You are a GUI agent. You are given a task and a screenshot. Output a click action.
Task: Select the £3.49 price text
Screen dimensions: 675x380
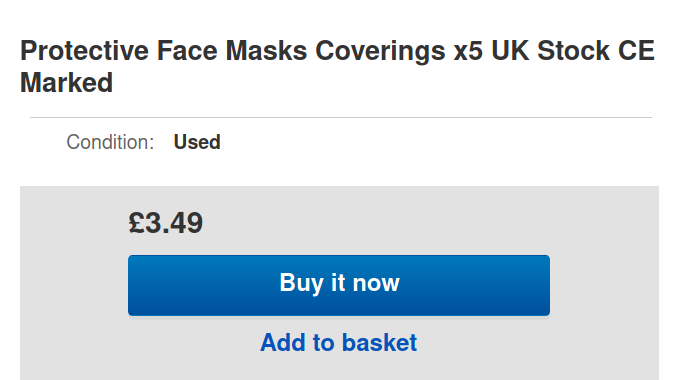click(166, 223)
